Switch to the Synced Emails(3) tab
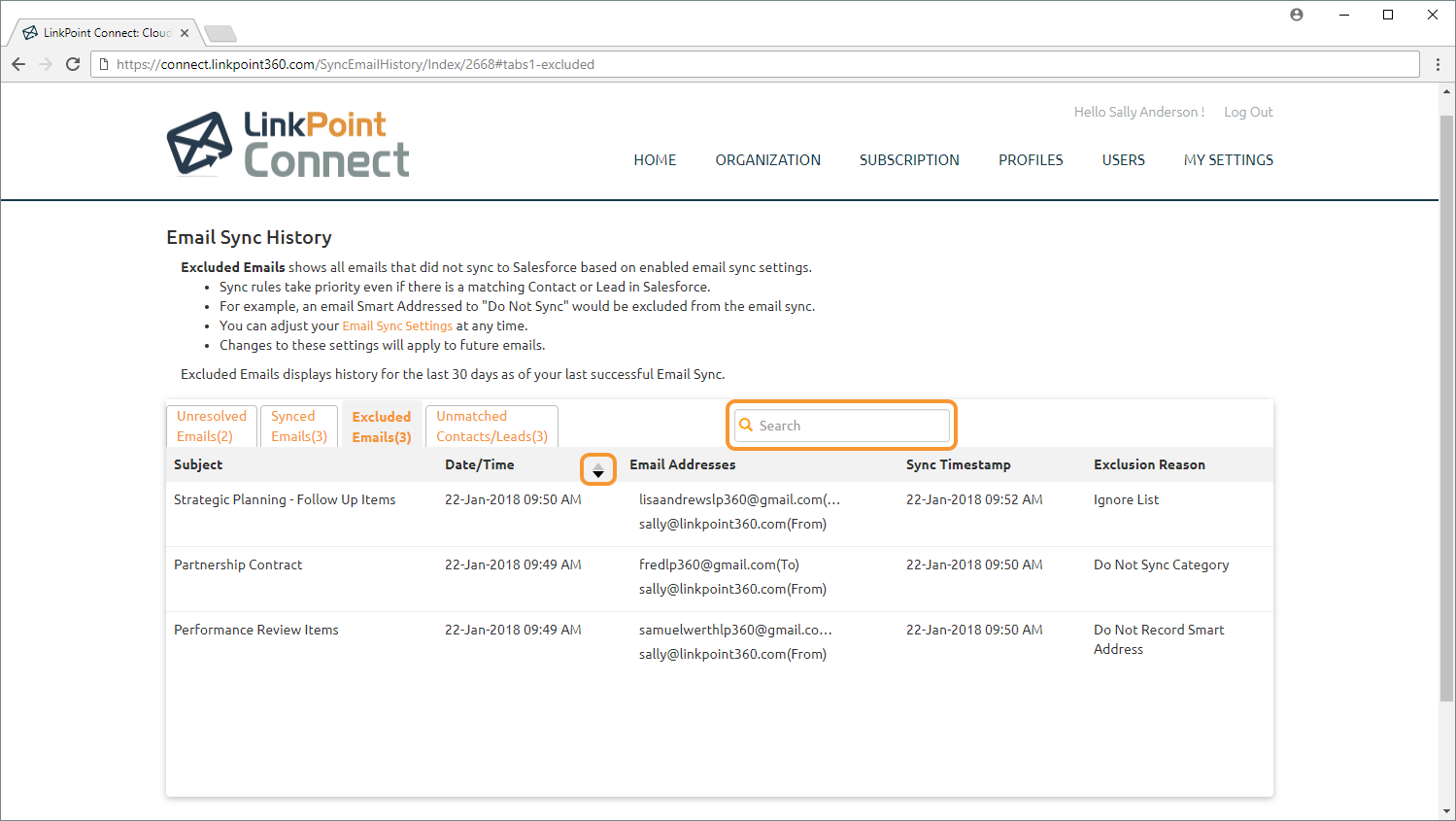This screenshot has height=821, width=1456. [299, 427]
